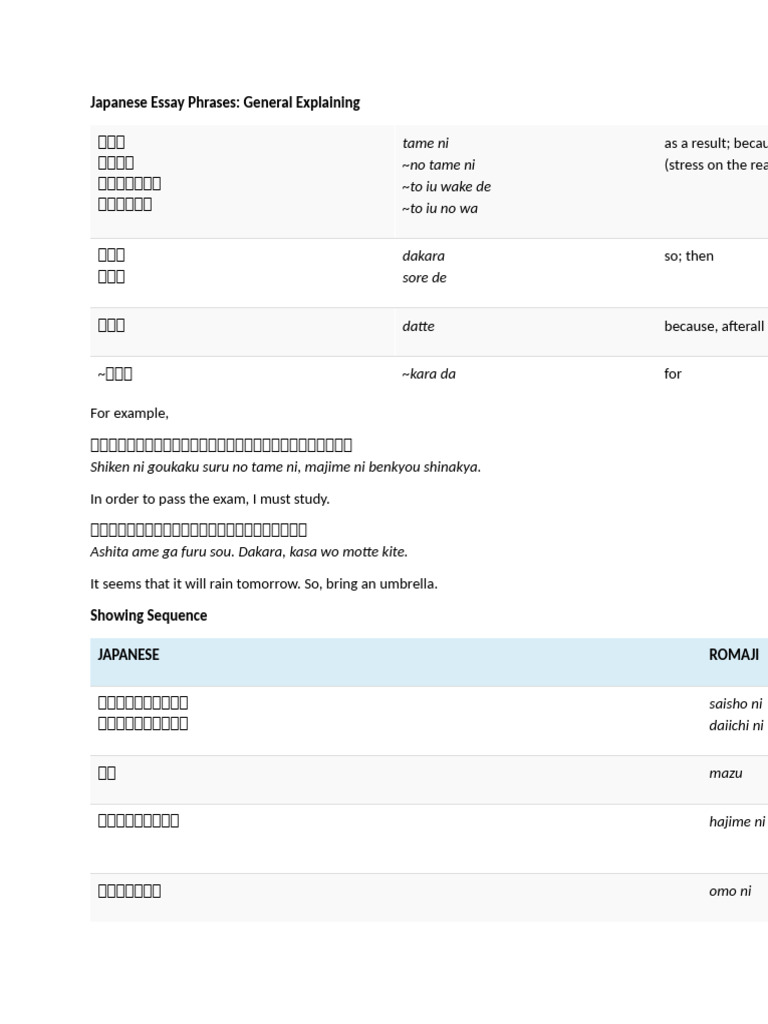Click the 'Showing Sequence' heading
Image resolution: width=768 pixels, height=1024 pixels.
click(148, 616)
